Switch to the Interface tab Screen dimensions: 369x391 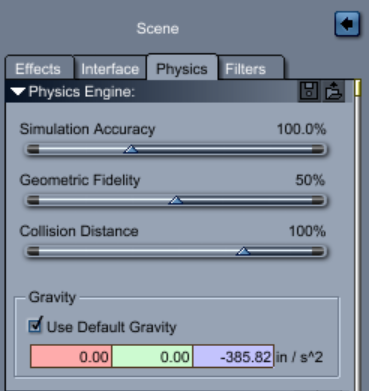tap(110, 69)
